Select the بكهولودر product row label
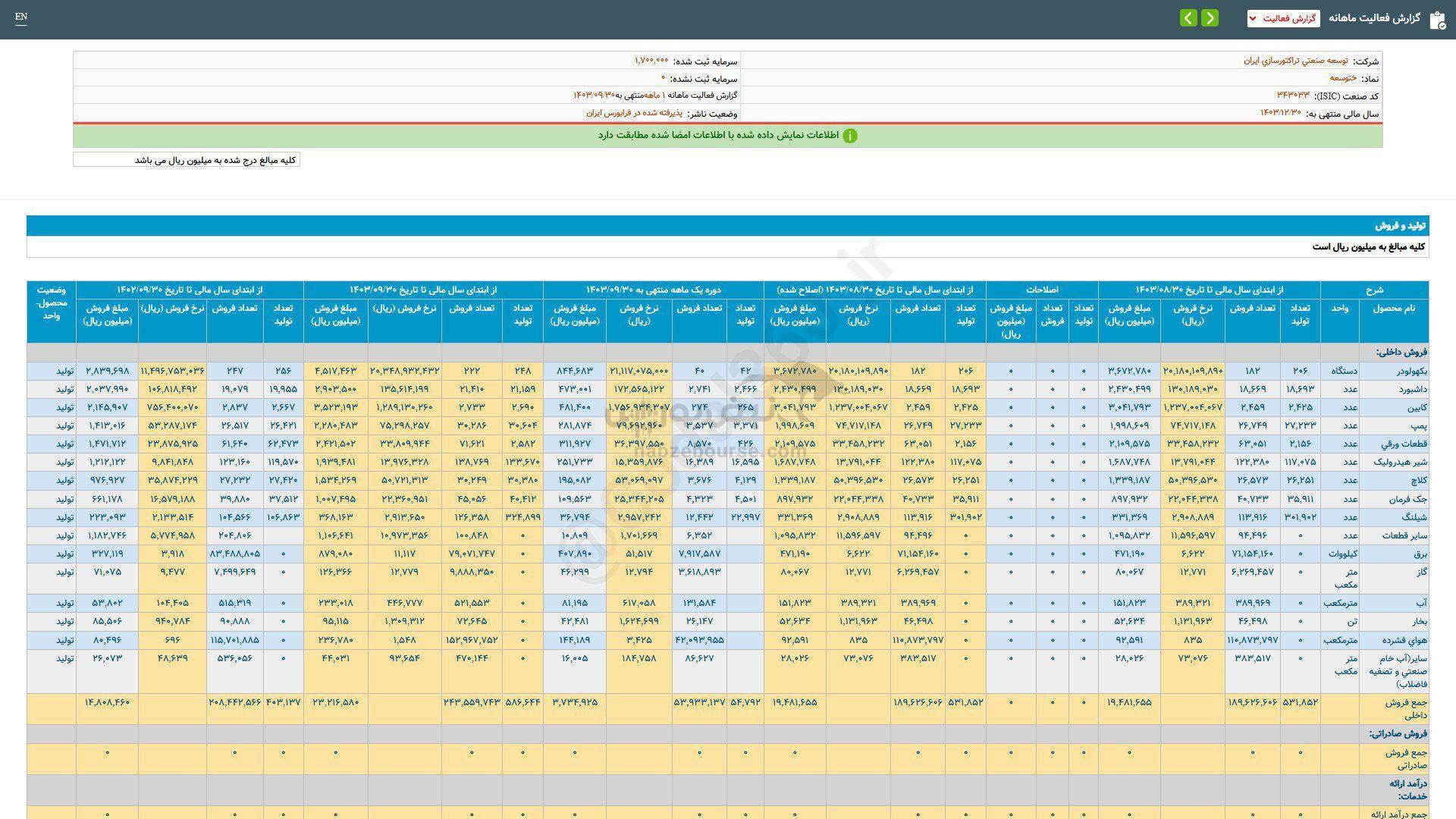 coord(1411,371)
